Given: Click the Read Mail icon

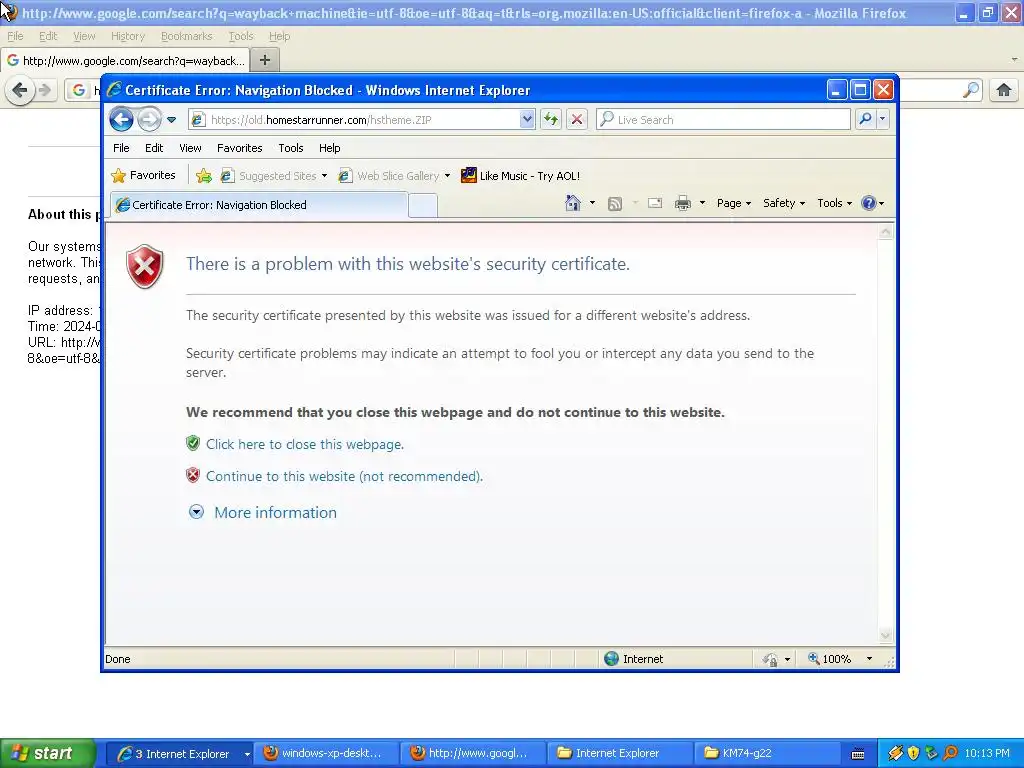Looking at the screenshot, I should point(655,203).
